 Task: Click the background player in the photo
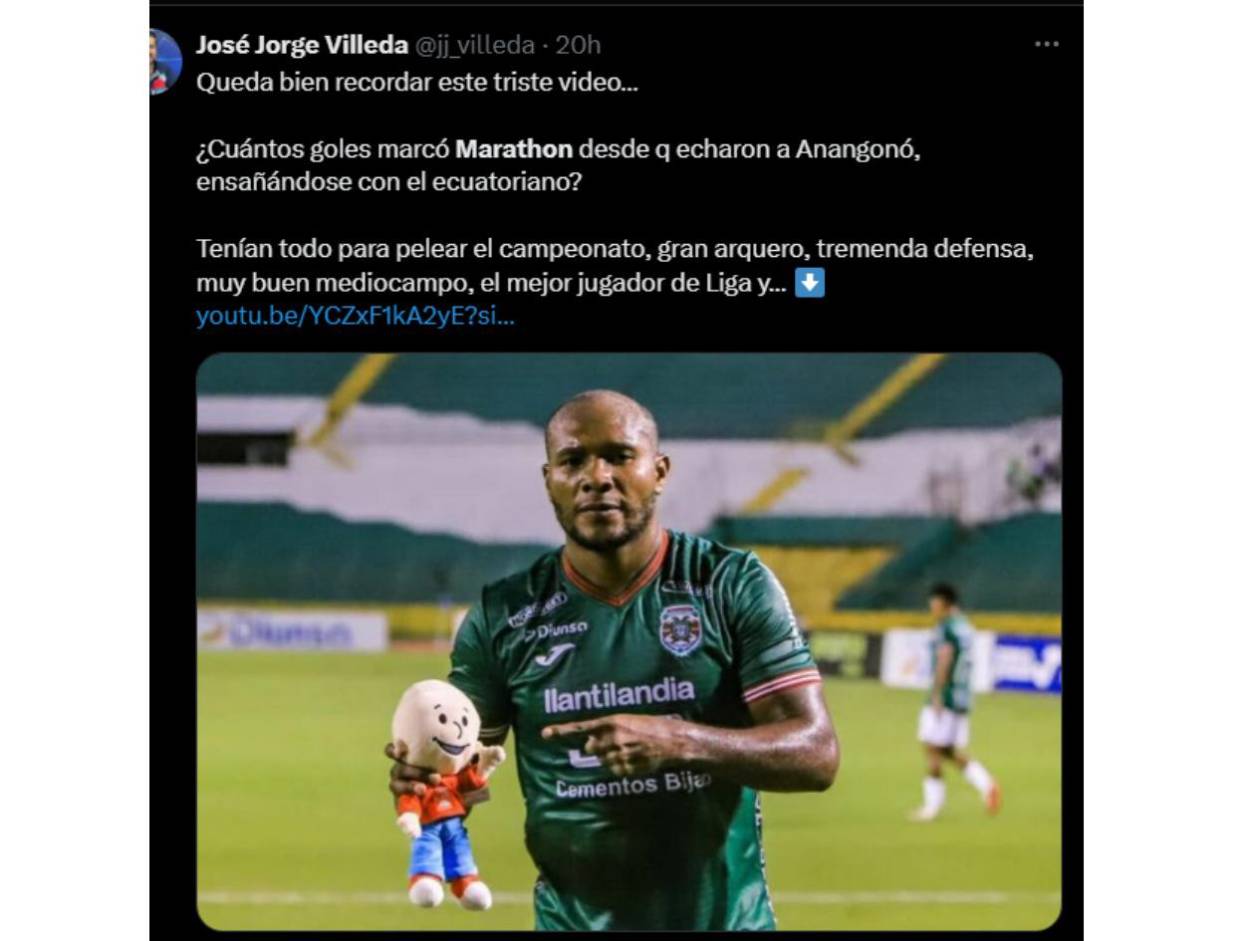click(950, 700)
